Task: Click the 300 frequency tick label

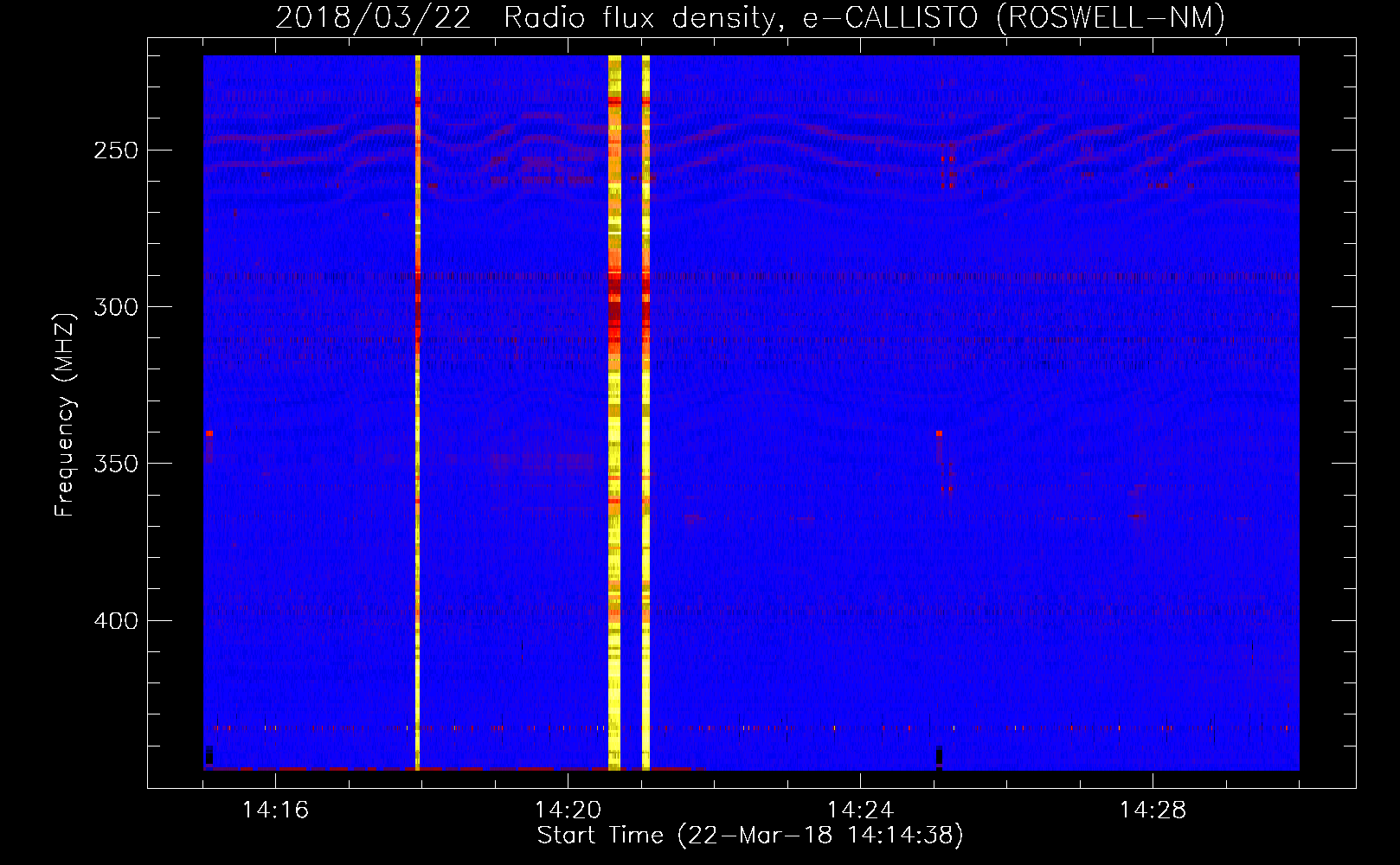Action: tap(116, 307)
